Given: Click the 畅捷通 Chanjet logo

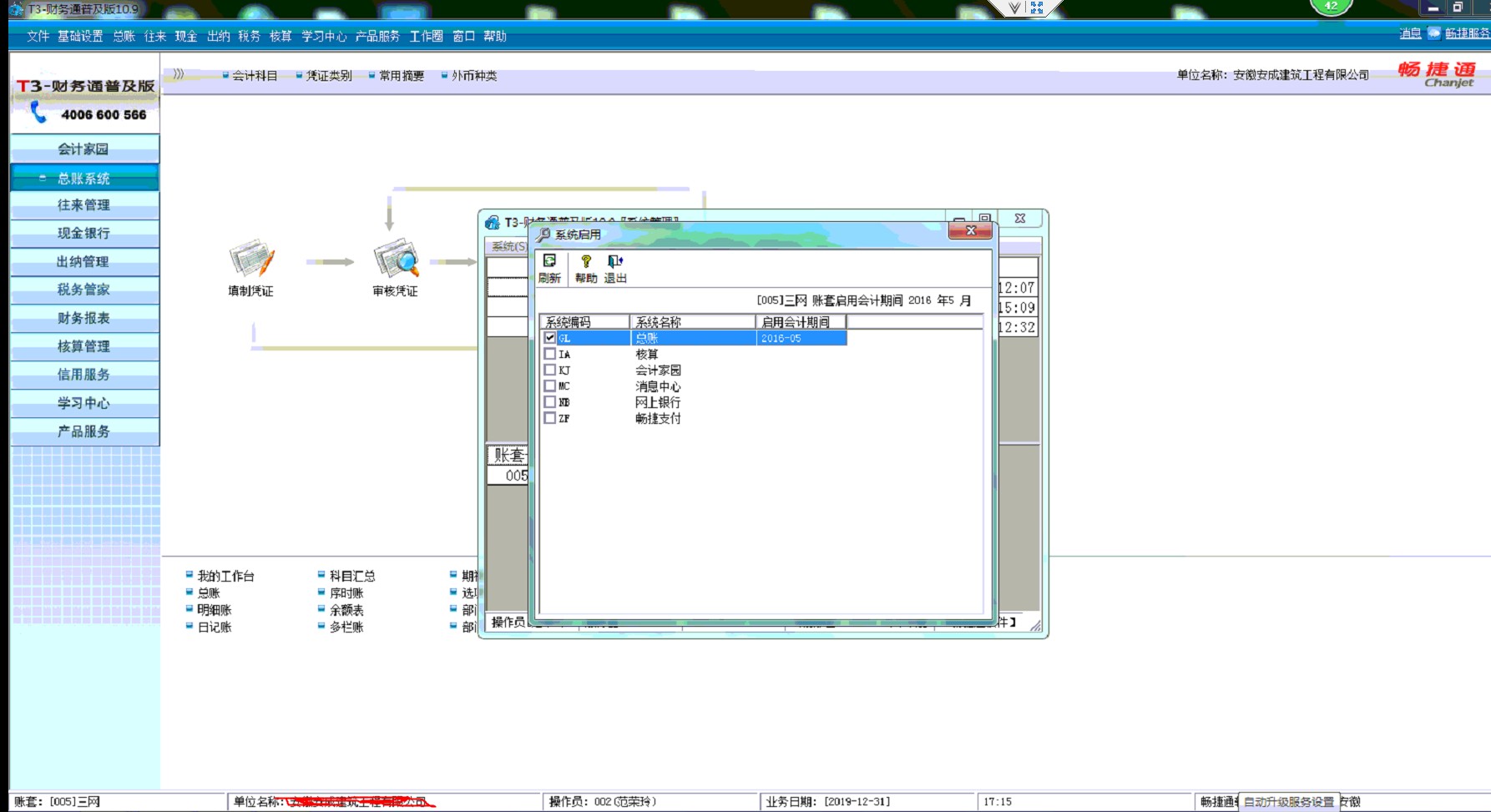Looking at the screenshot, I should 1437,73.
